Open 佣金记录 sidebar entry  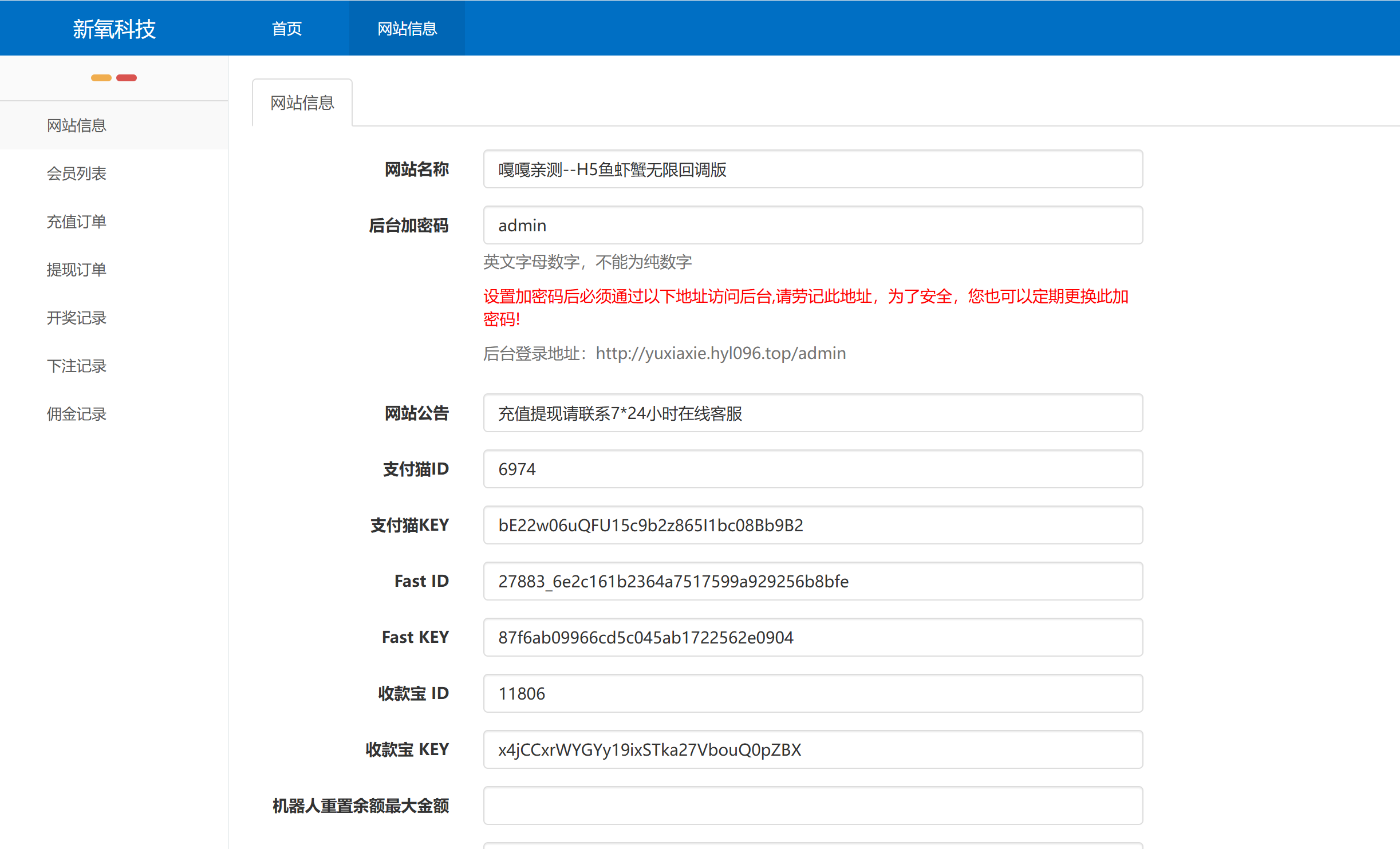point(77,414)
